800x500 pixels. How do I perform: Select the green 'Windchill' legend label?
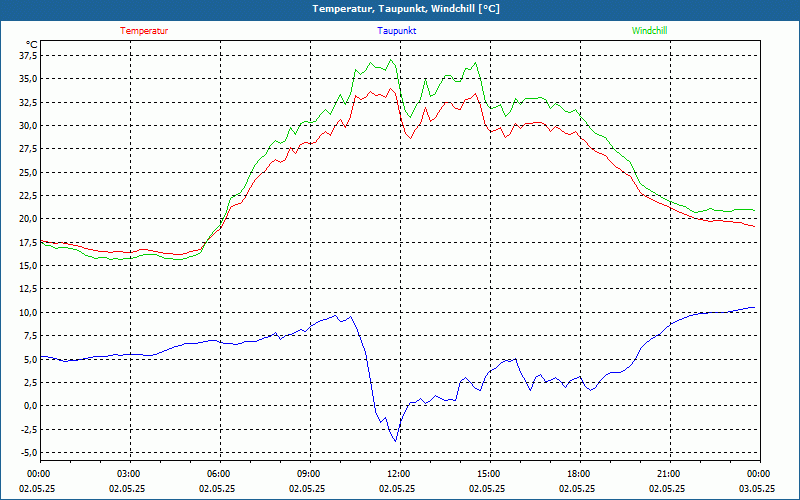point(649,31)
